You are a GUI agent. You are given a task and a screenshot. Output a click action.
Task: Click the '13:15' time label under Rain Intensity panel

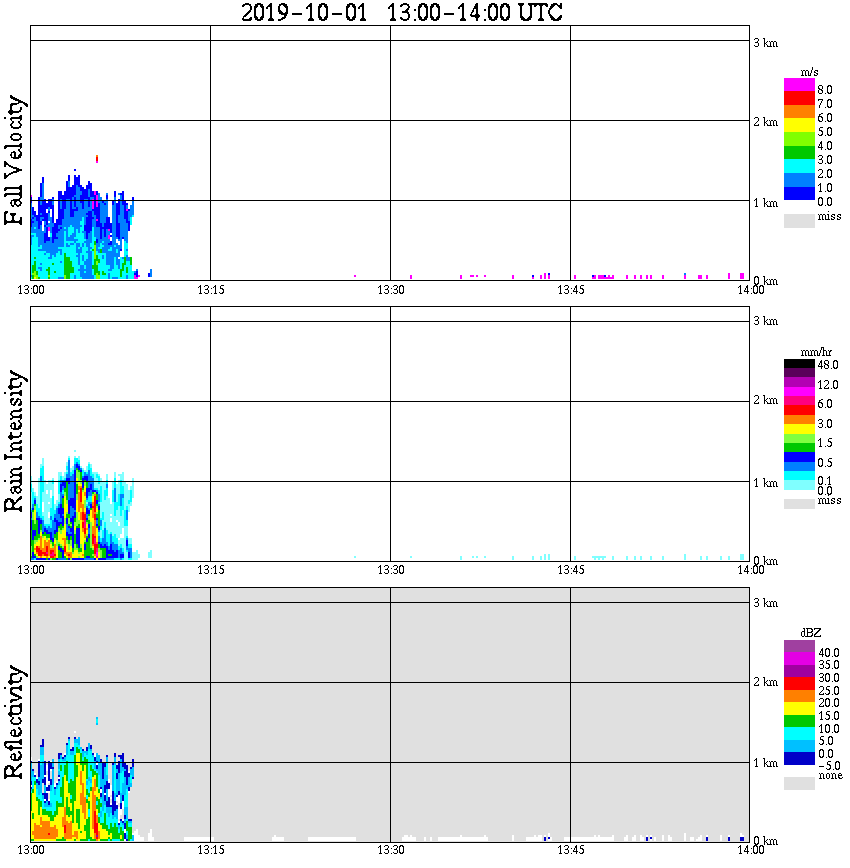(x=211, y=570)
